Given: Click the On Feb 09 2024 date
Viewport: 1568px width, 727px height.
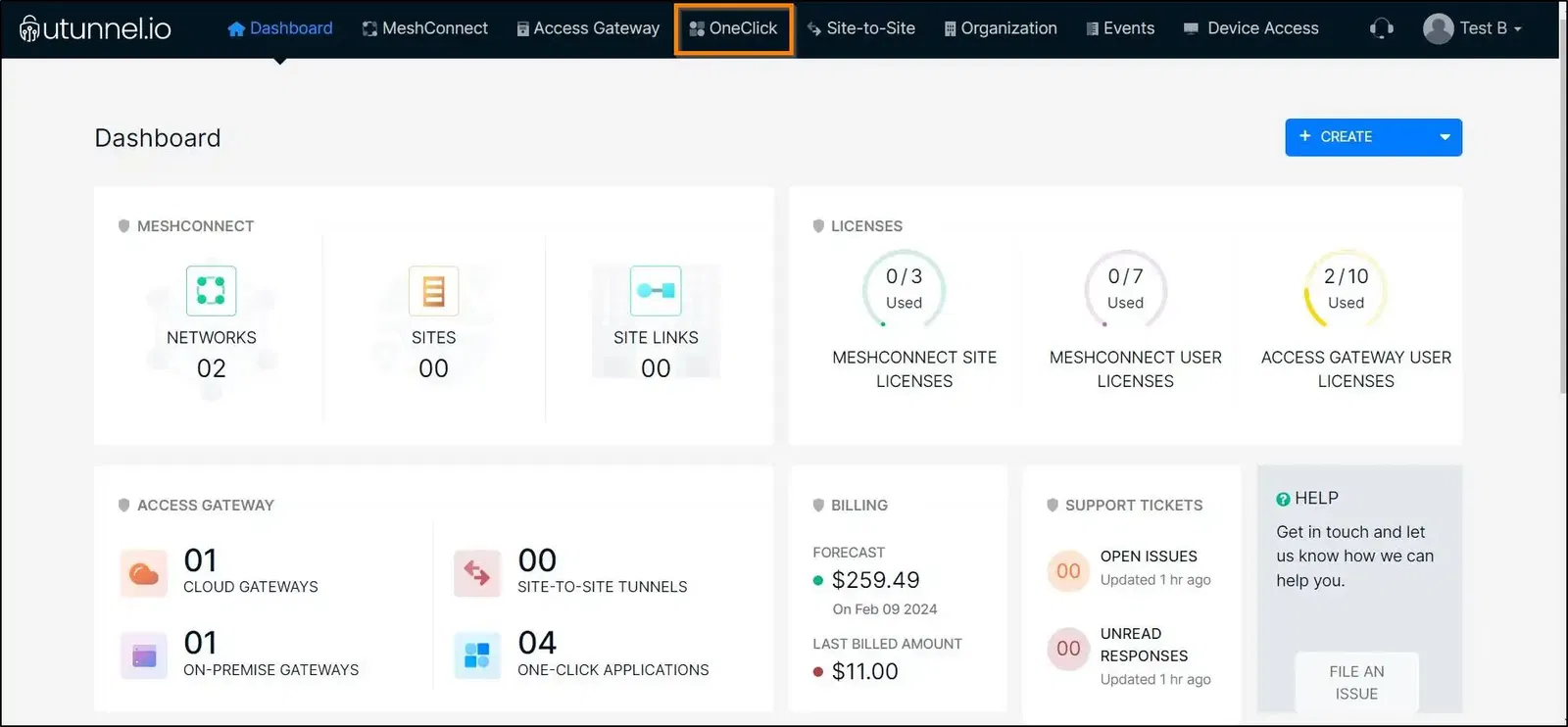Looking at the screenshot, I should (884, 609).
